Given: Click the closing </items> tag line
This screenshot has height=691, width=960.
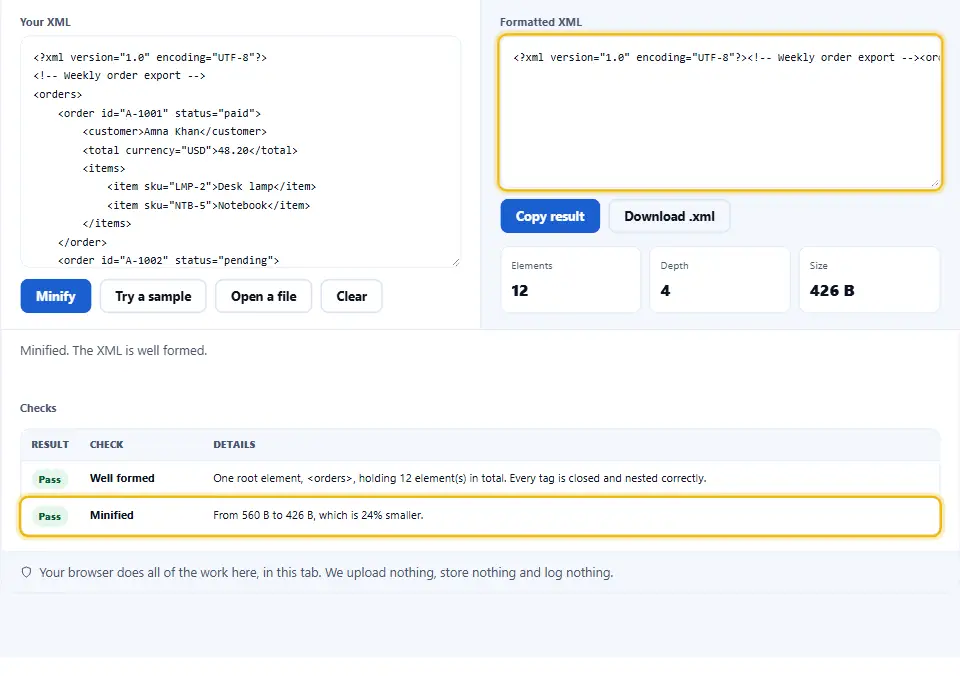Looking at the screenshot, I should pos(107,223).
